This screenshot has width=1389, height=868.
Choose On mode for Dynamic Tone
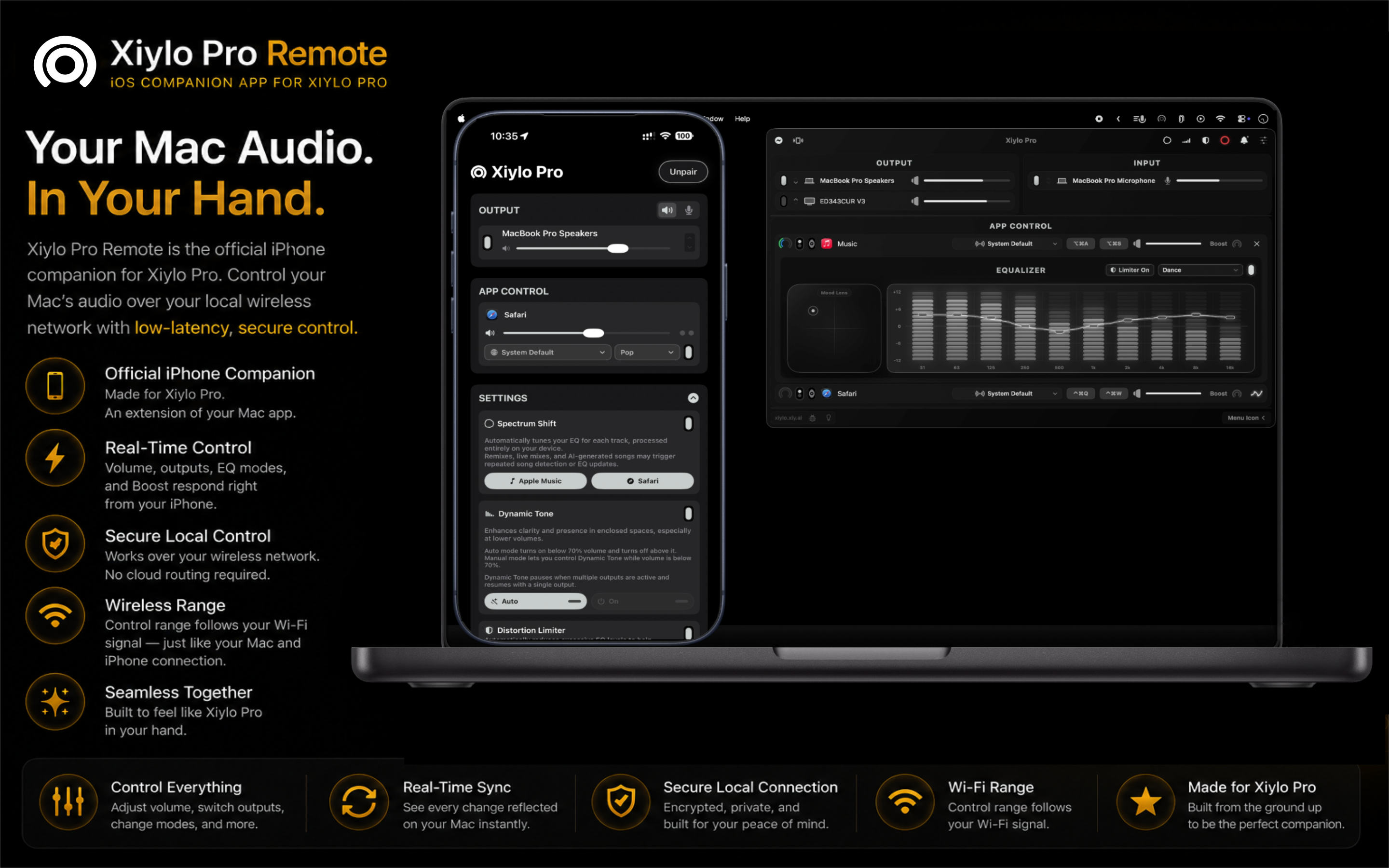tap(642, 601)
